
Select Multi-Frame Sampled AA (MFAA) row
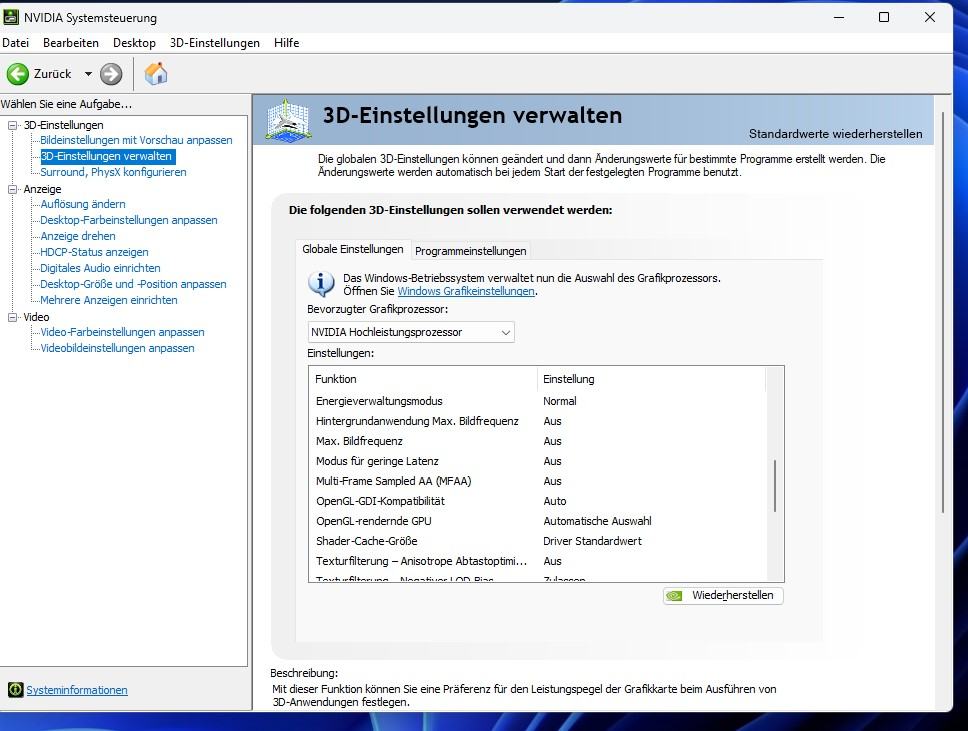pyautogui.click(x=537, y=481)
